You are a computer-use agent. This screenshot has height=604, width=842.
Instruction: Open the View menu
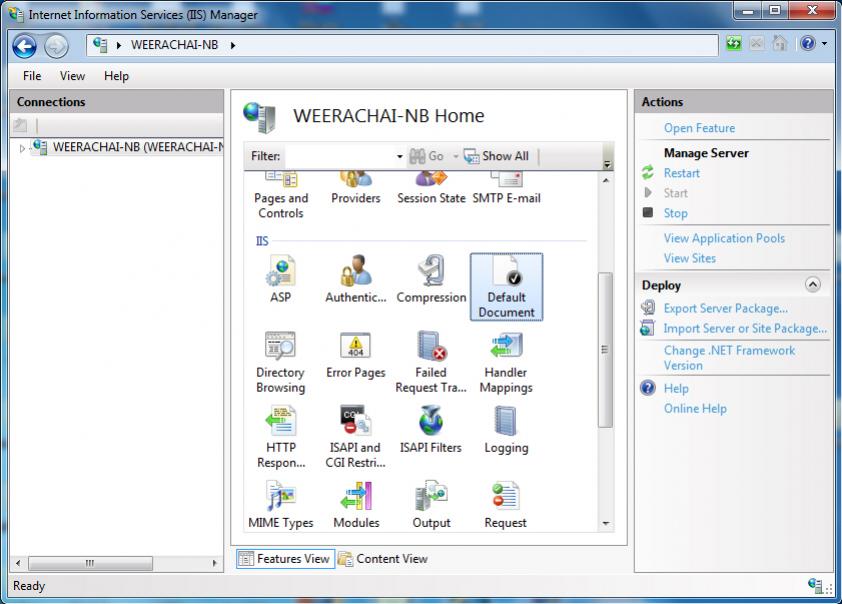coord(72,76)
